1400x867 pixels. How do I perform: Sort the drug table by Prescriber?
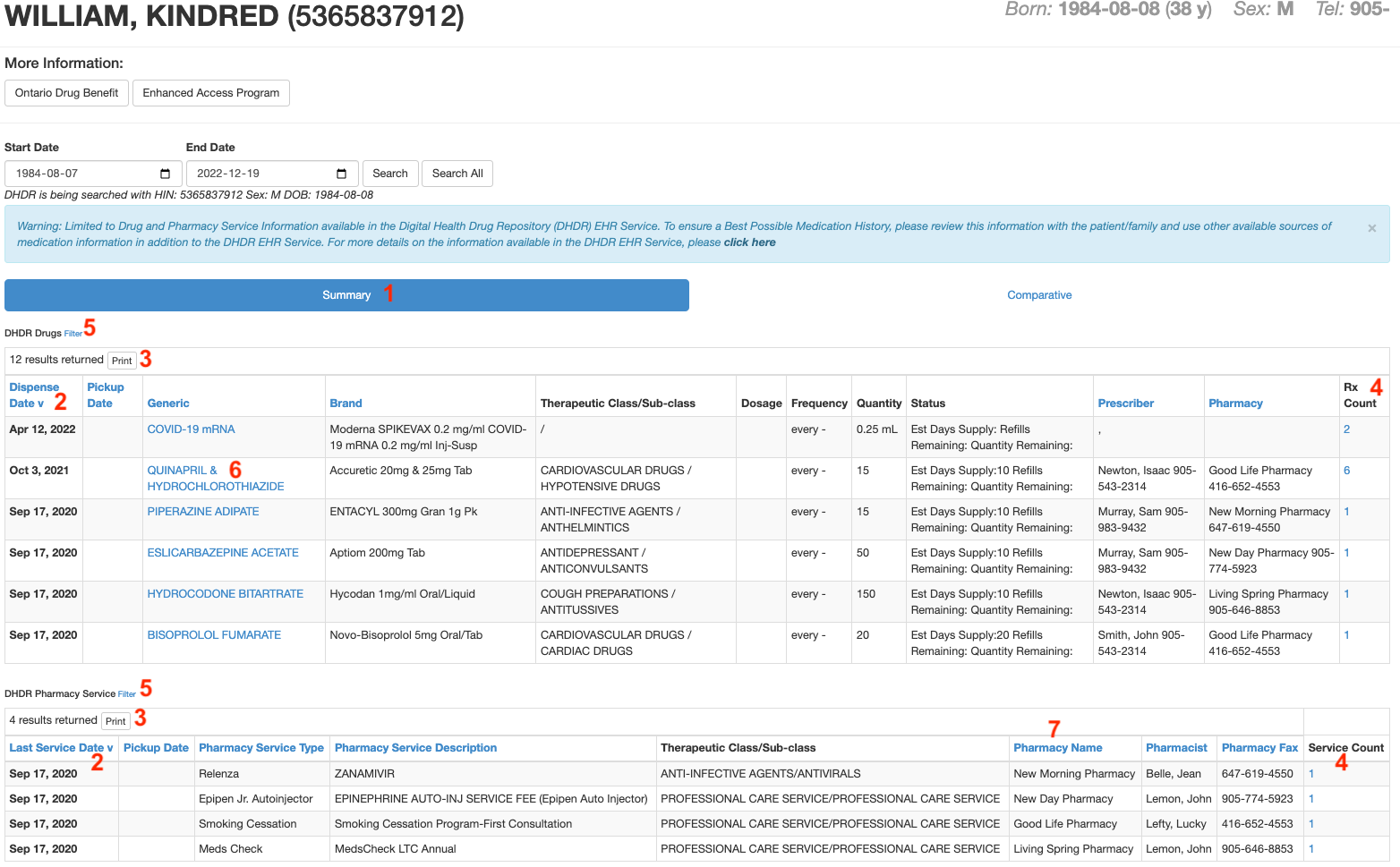click(1125, 404)
